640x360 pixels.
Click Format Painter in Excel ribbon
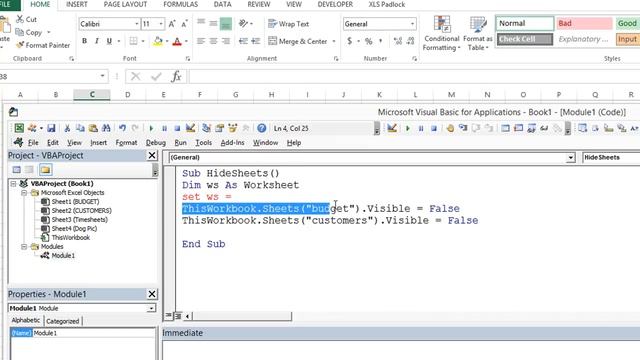[x=43, y=45]
